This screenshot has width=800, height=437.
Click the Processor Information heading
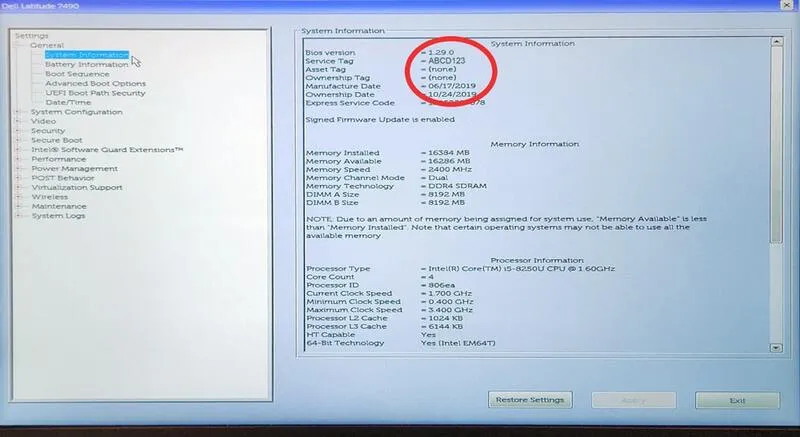(537, 261)
